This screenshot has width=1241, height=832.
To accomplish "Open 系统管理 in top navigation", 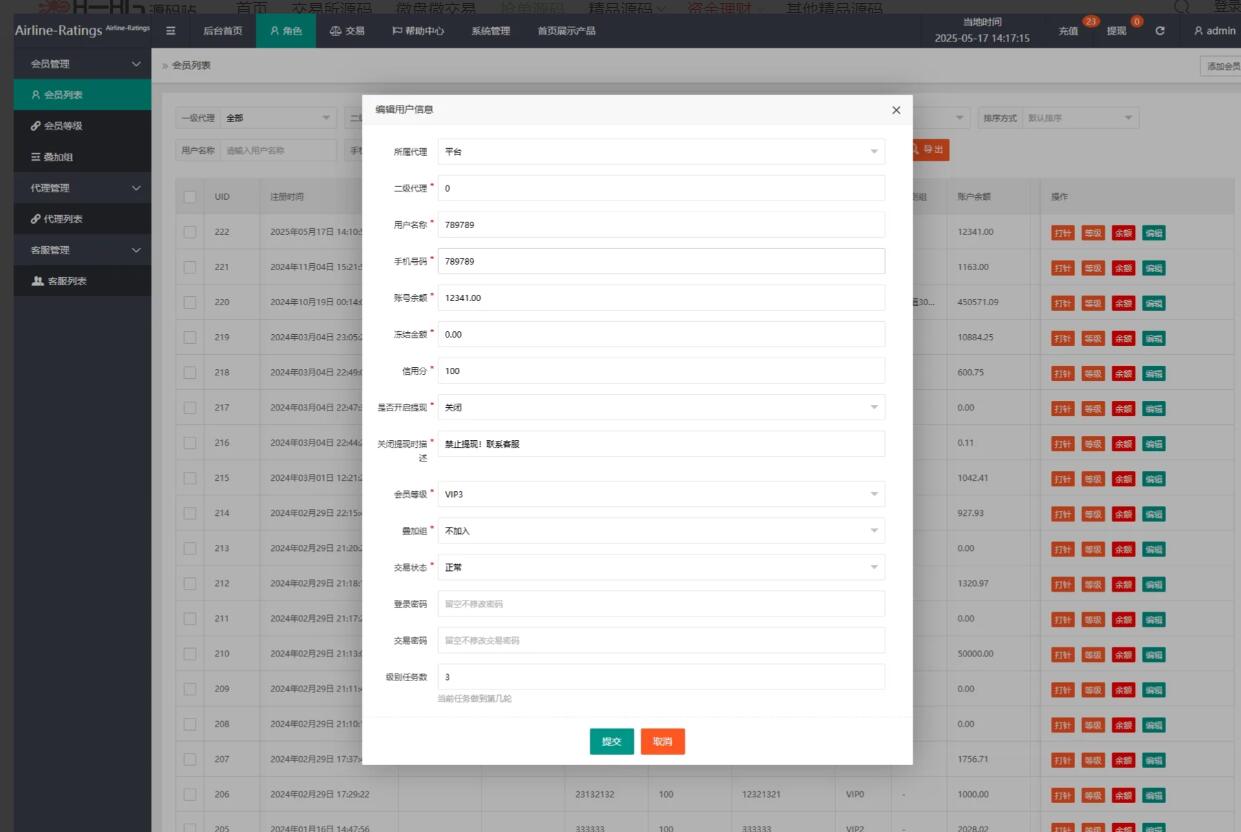I will tap(490, 31).
